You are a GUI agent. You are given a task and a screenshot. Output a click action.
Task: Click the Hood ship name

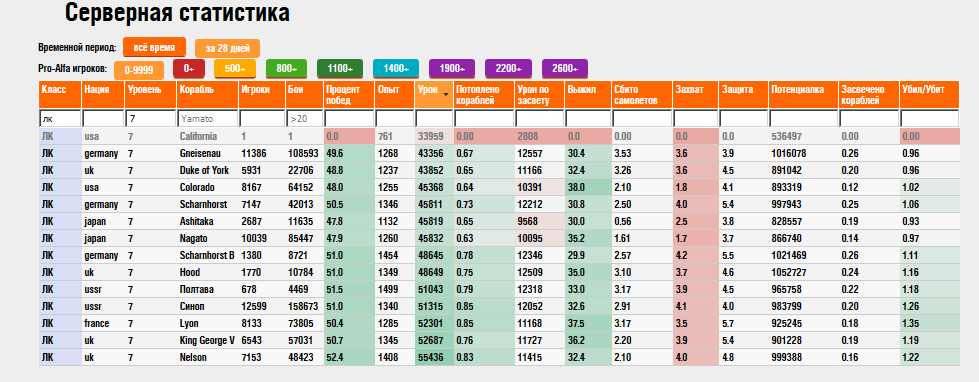pos(189,272)
